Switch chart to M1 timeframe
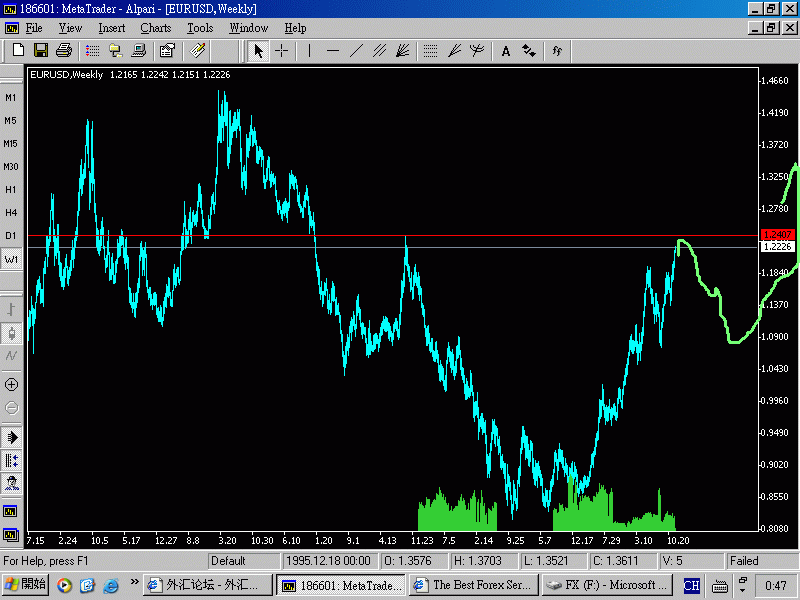 11,97
